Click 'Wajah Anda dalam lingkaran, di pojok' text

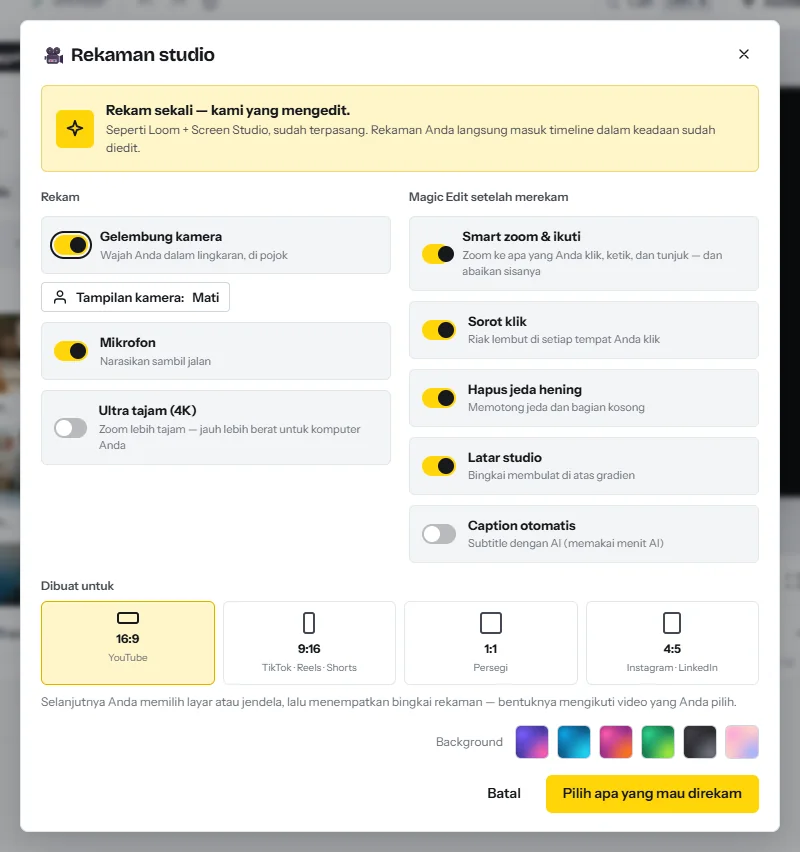coord(194,255)
